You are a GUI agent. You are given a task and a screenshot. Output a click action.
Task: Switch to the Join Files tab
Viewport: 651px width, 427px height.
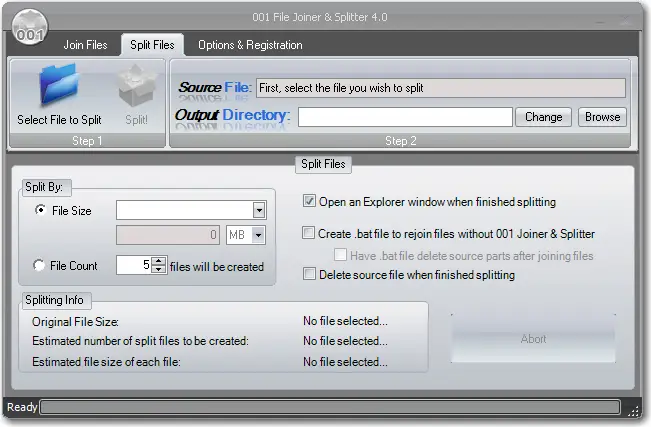click(86, 45)
